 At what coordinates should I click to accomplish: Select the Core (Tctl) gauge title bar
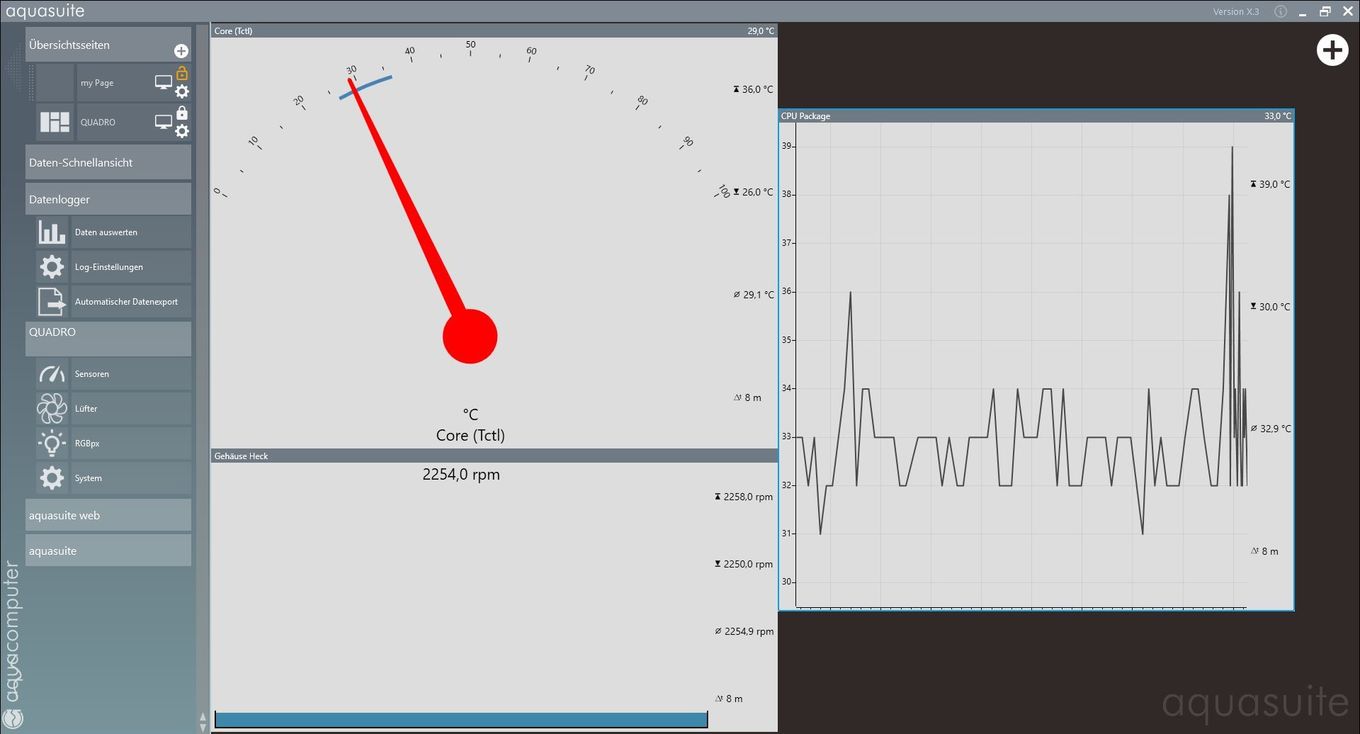pyautogui.click(x=494, y=31)
